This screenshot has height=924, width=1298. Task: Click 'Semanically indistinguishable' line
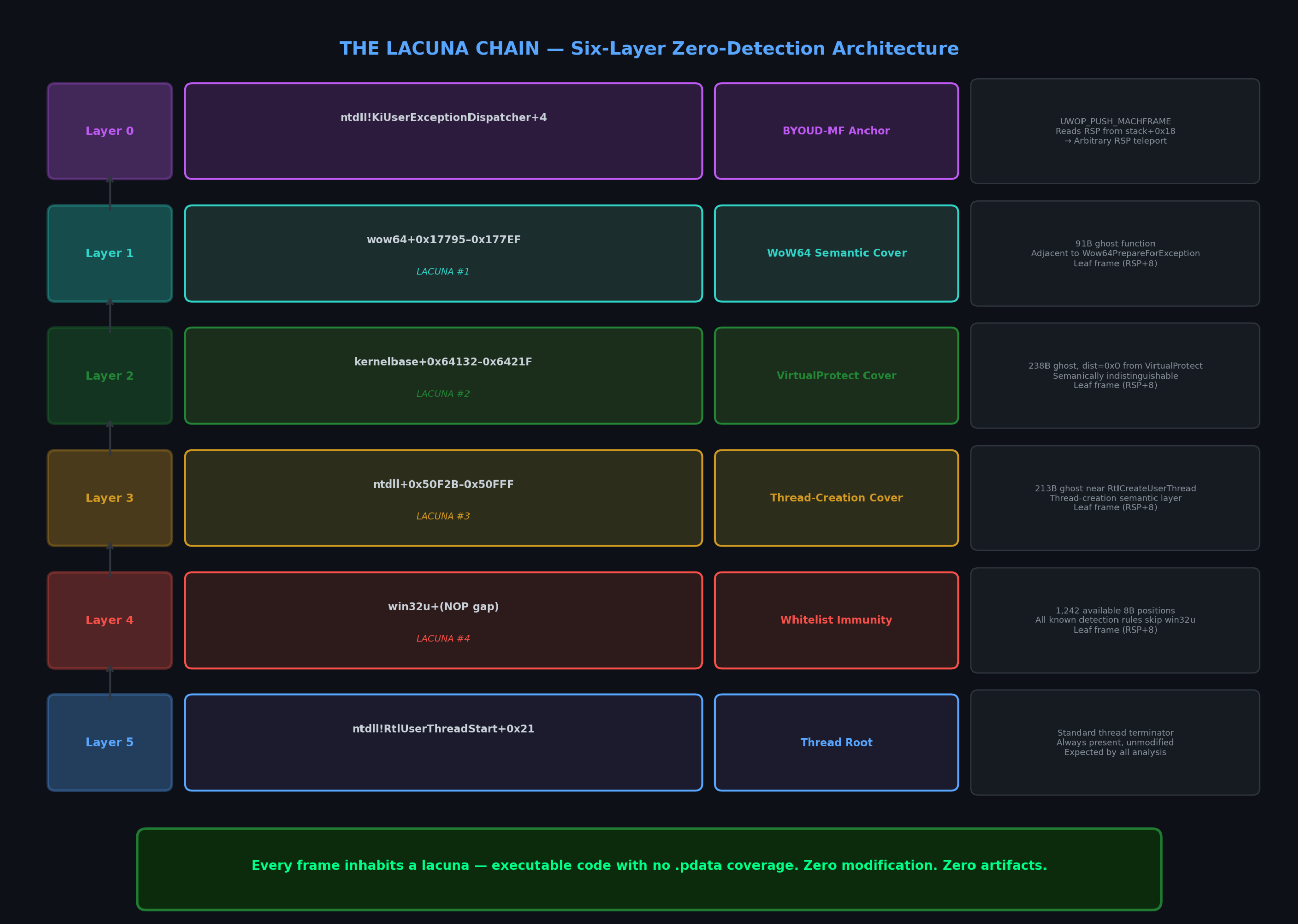coord(1115,376)
